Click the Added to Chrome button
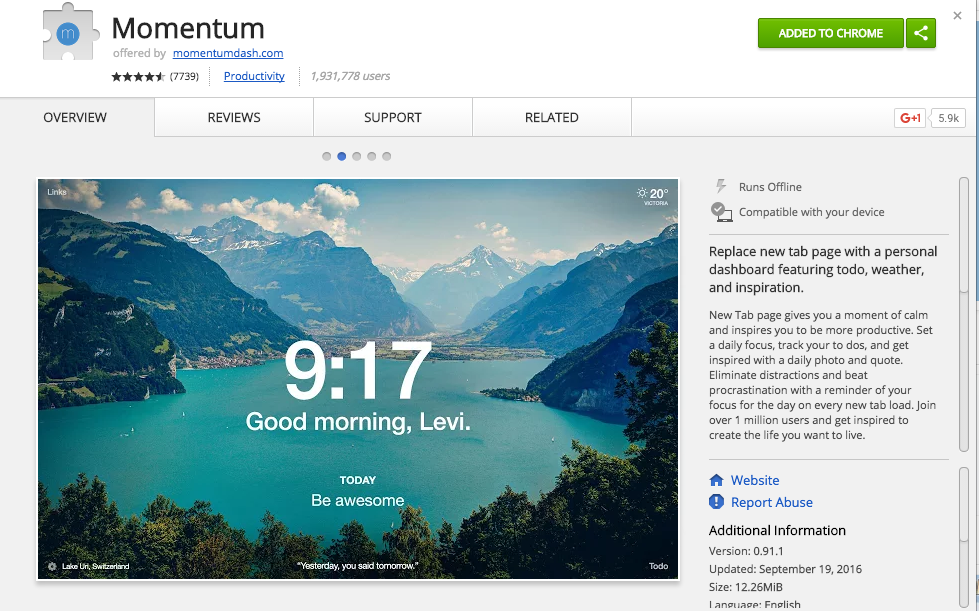Image resolution: width=979 pixels, height=611 pixels. point(830,33)
